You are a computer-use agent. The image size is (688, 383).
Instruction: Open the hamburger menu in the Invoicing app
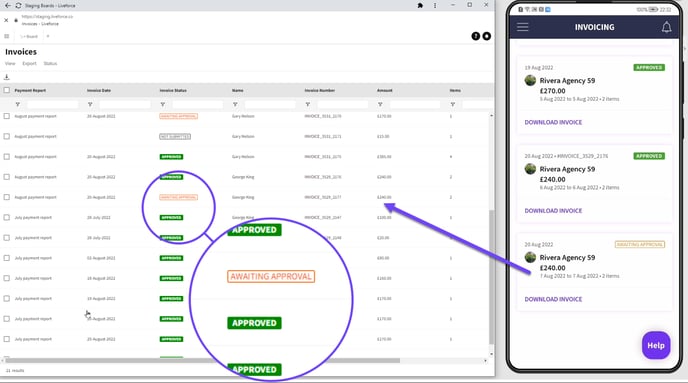[522, 27]
